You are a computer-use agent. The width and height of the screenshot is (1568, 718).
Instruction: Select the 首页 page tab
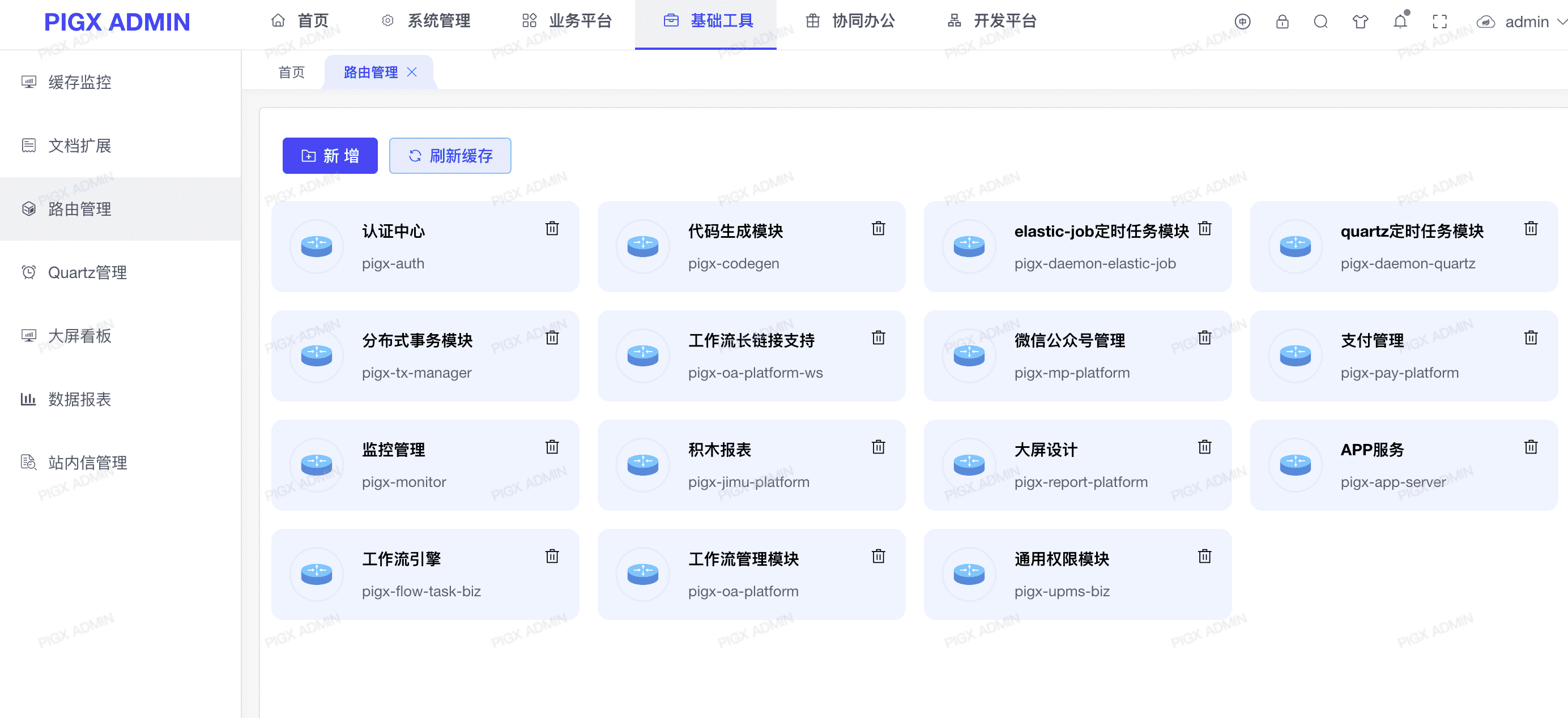(291, 72)
